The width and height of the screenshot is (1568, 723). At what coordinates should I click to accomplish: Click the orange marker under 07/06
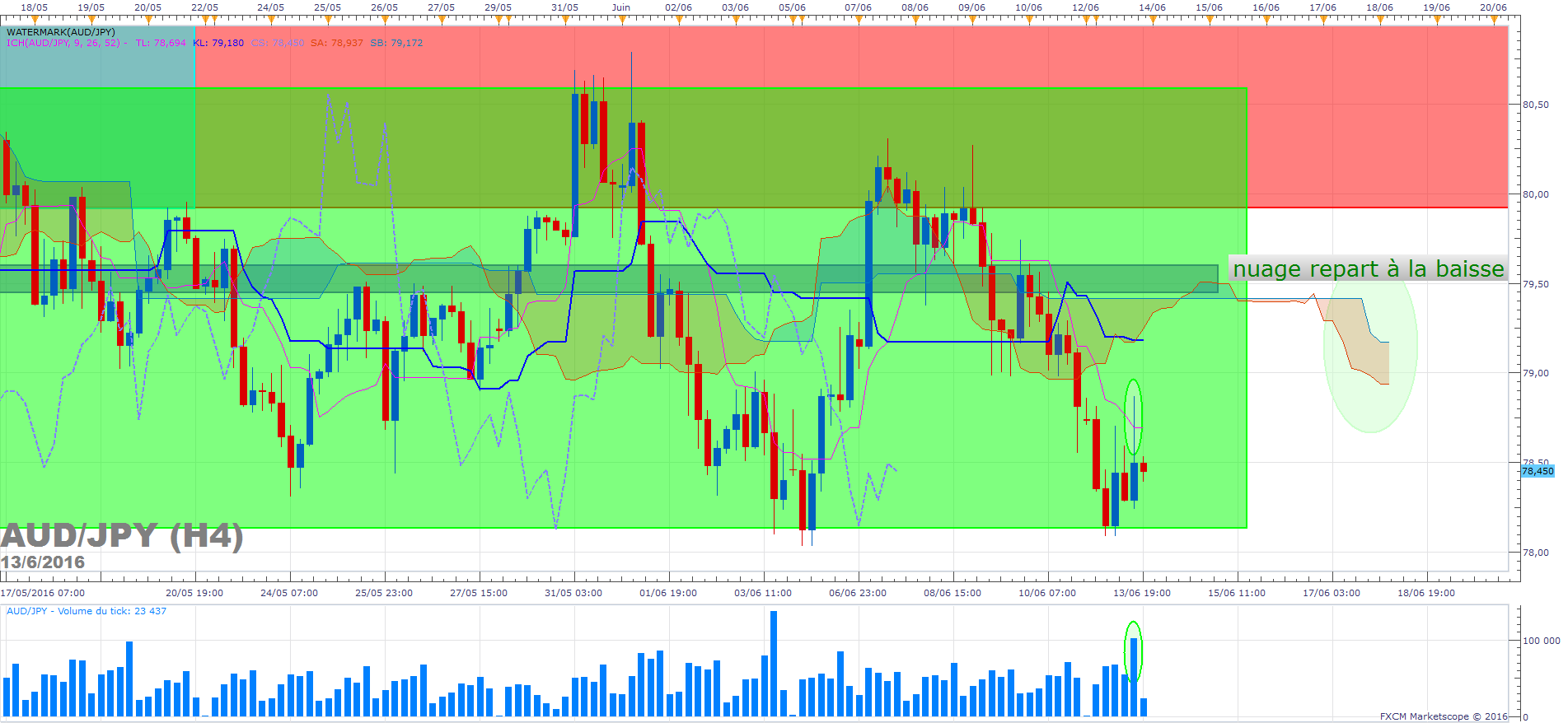[x=858, y=18]
